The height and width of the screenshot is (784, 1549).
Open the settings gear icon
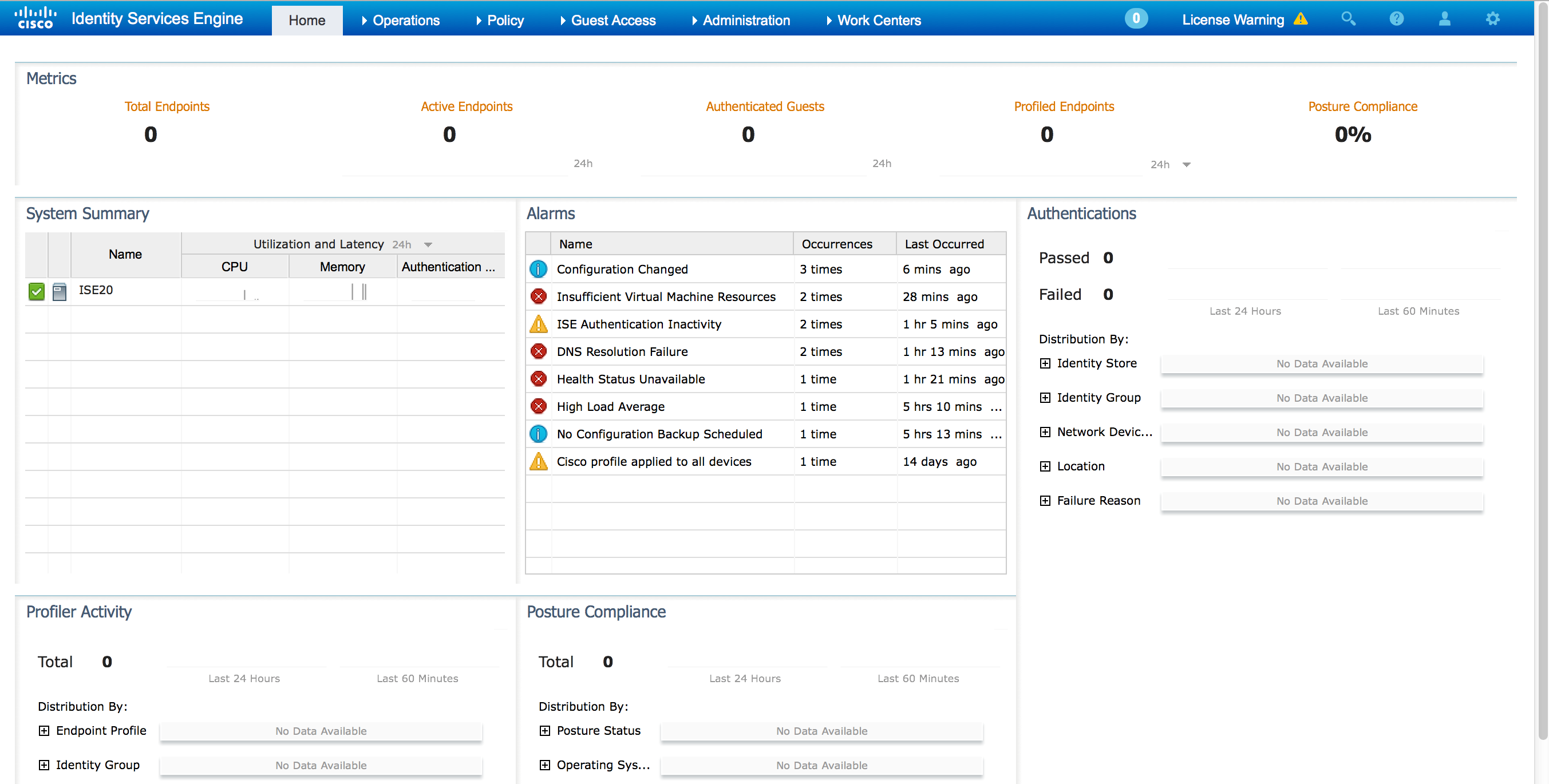tap(1492, 19)
